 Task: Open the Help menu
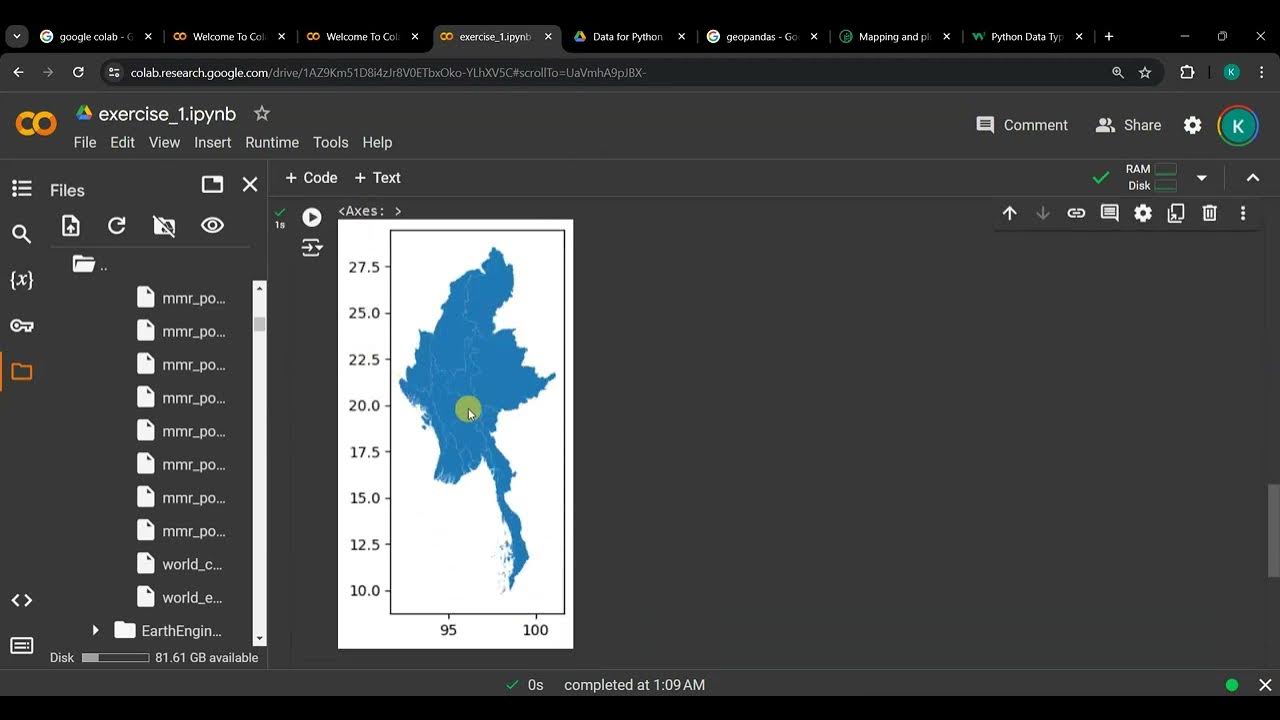tap(377, 142)
